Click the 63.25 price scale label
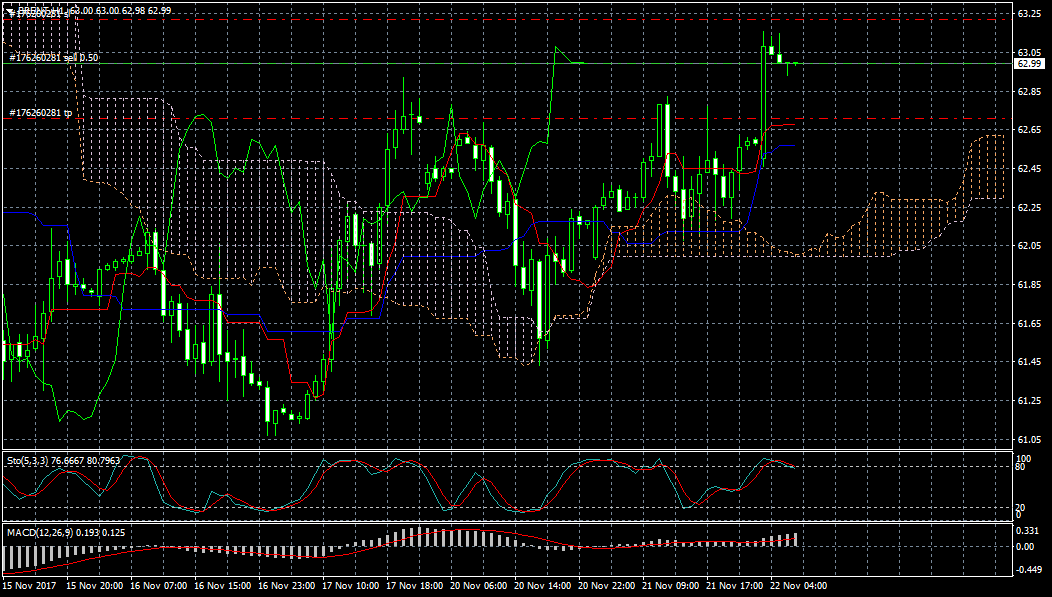The image size is (1052, 597). click(1029, 14)
